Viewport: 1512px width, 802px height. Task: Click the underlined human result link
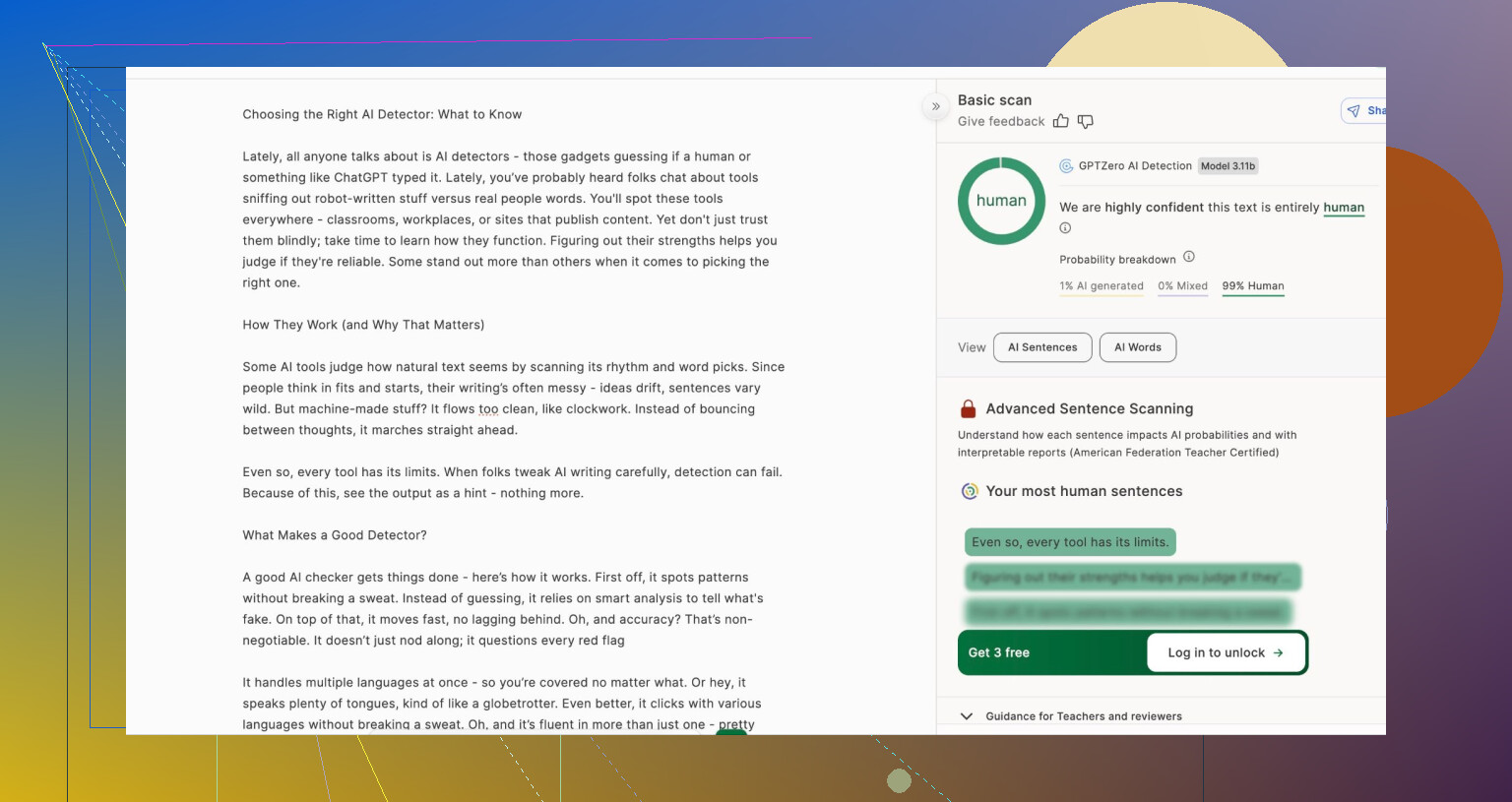[x=1343, y=208]
